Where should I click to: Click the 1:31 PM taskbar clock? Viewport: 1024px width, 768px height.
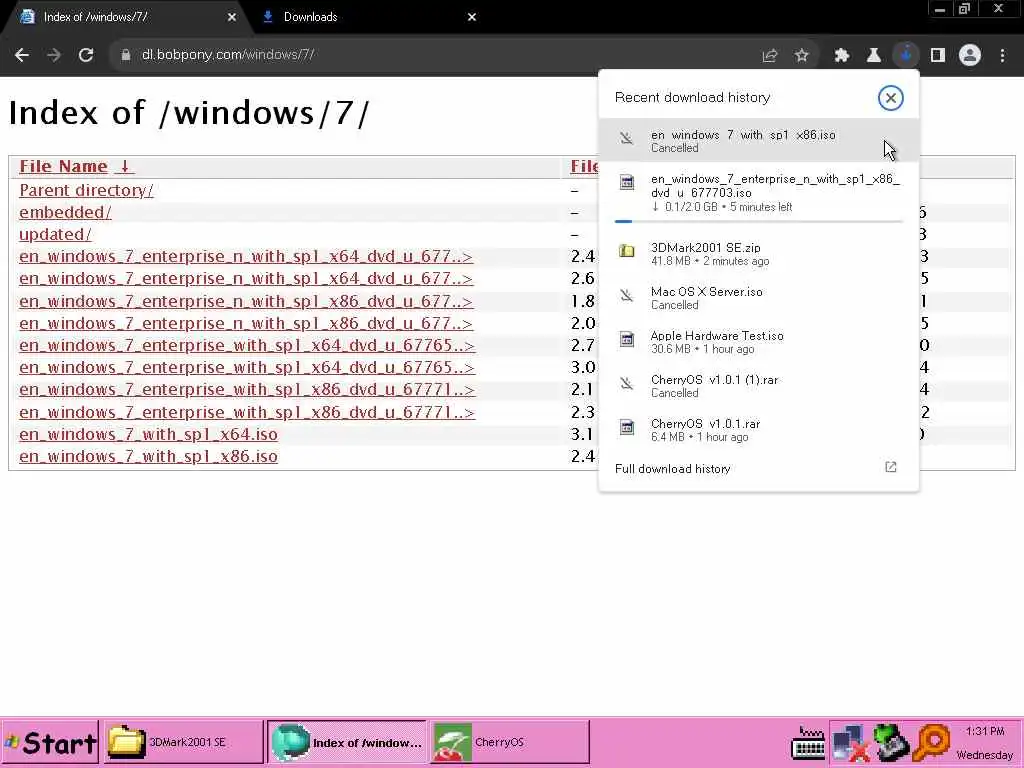[985, 731]
